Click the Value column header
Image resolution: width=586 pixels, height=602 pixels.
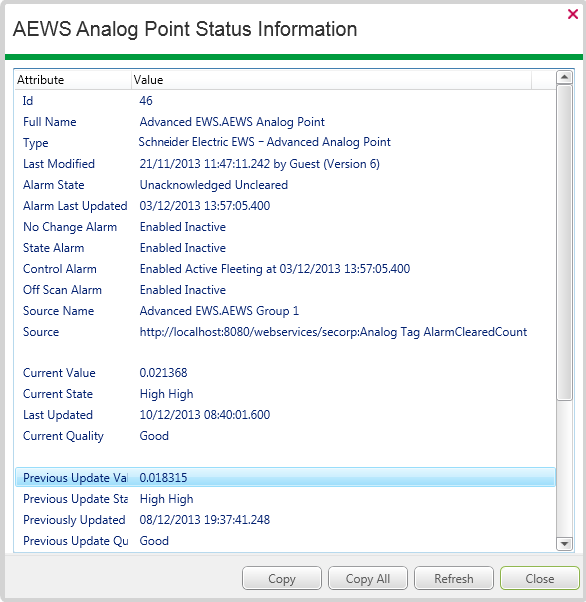tap(331, 80)
